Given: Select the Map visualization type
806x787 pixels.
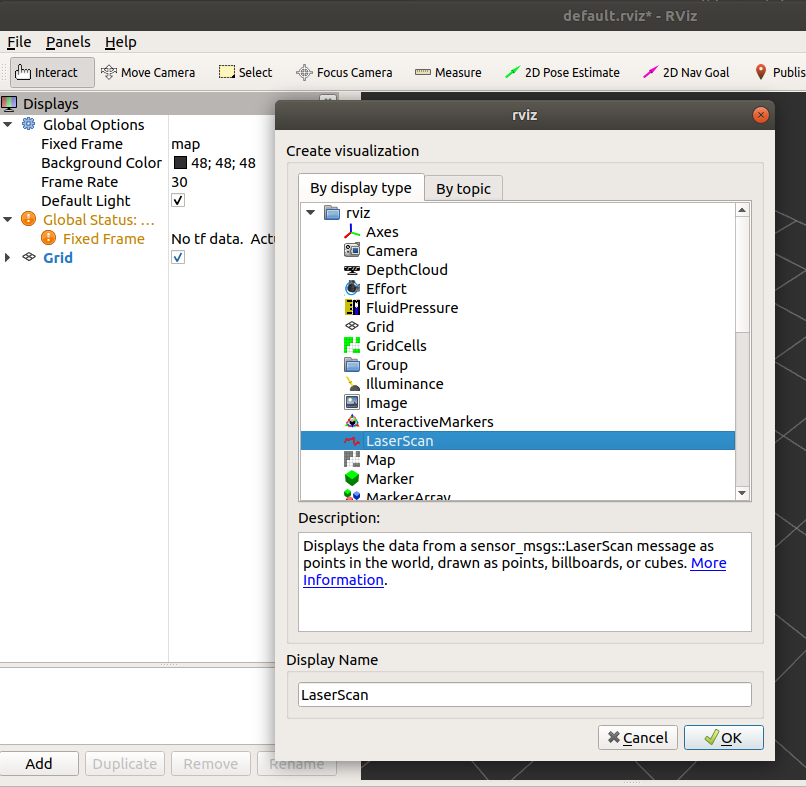Looking at the screenshot, I should point(380,460).
